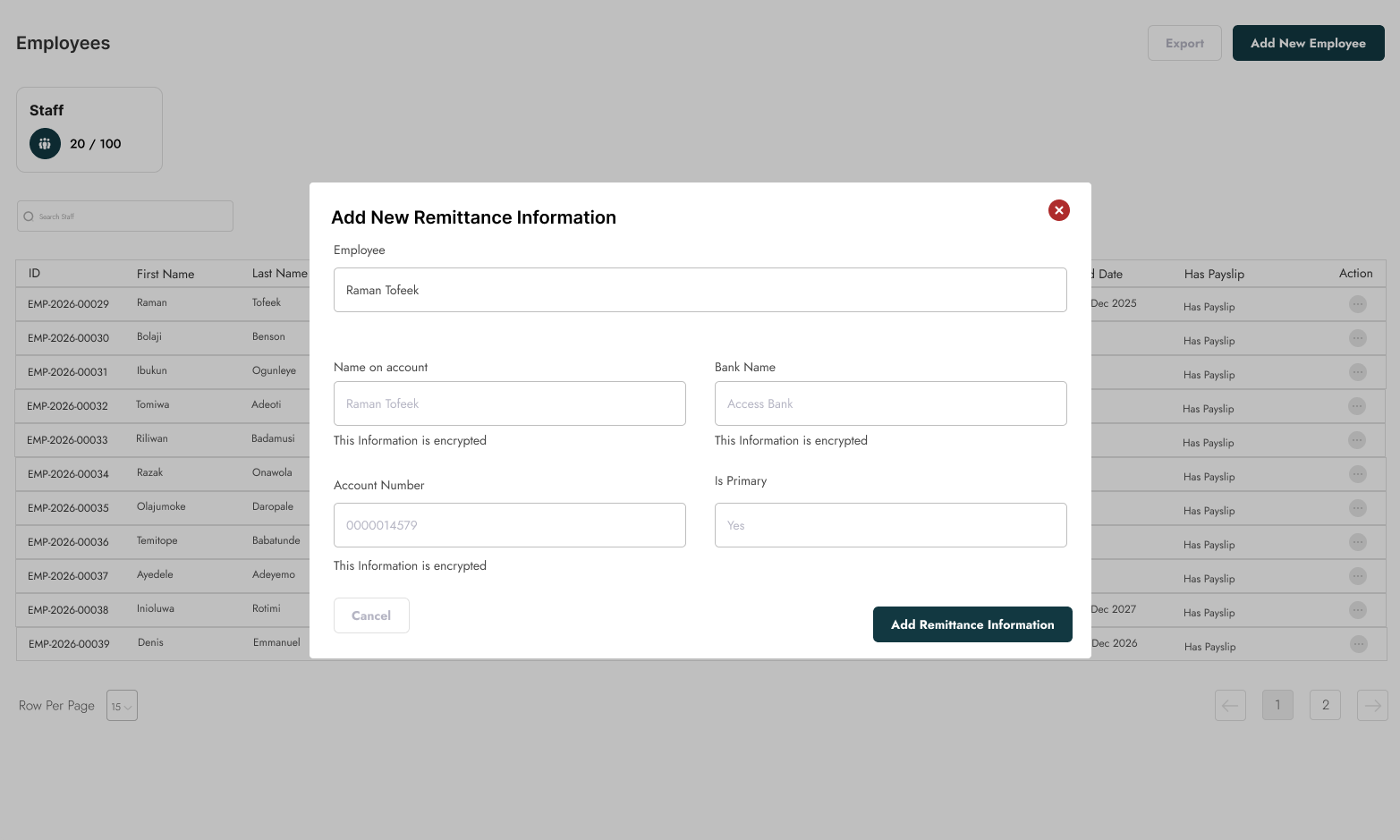Open action menu for EMP-2026-00035 row

click(1358, 508)
